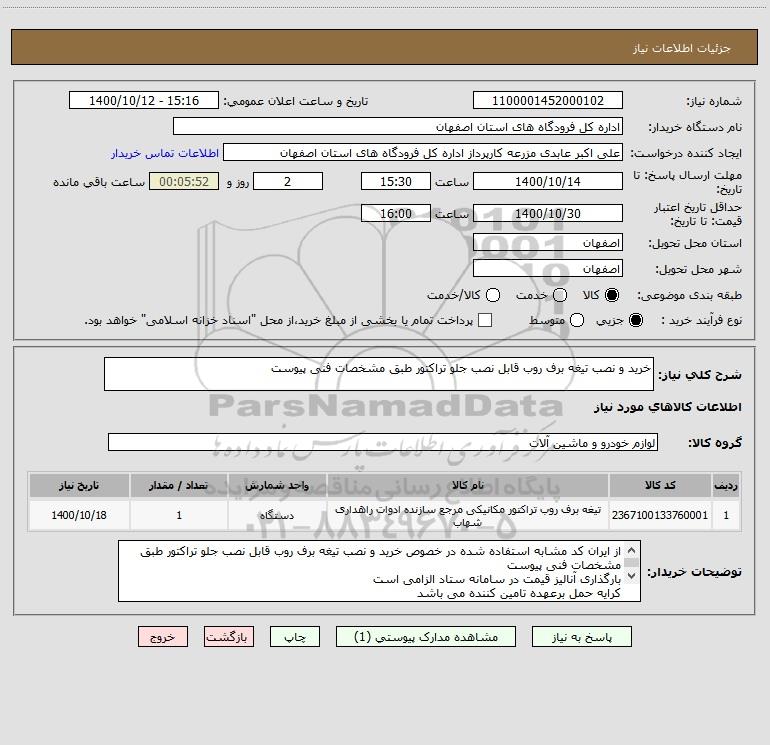Click the جزئیات اطلاعات نیاز header title

682,48
